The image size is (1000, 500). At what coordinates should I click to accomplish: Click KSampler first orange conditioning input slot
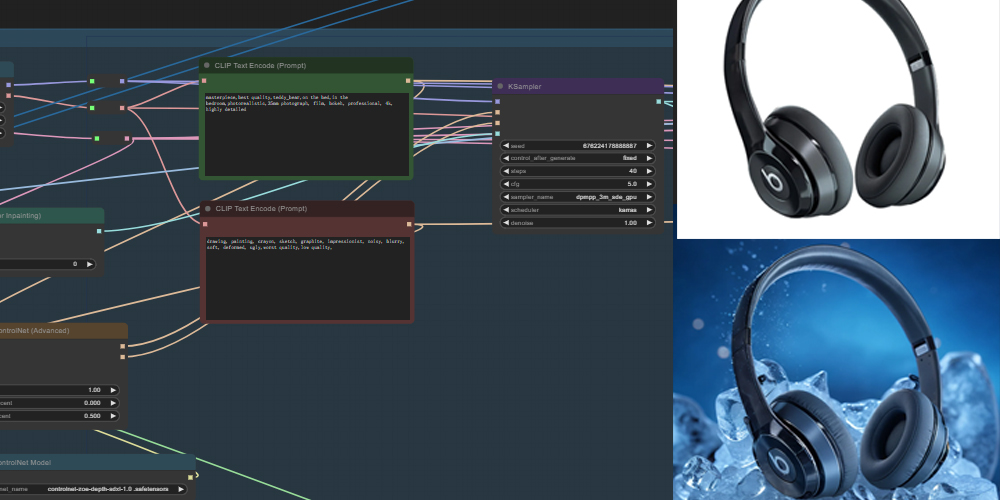tap(497, 112)
